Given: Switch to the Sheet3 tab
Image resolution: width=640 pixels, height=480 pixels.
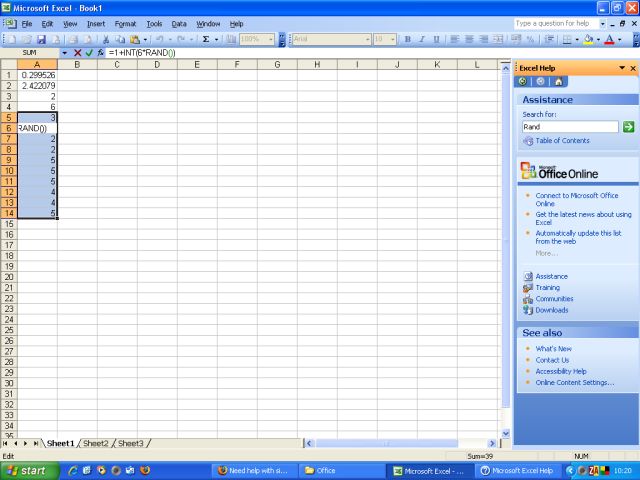Looking at the screenshot, I should 131,443.
